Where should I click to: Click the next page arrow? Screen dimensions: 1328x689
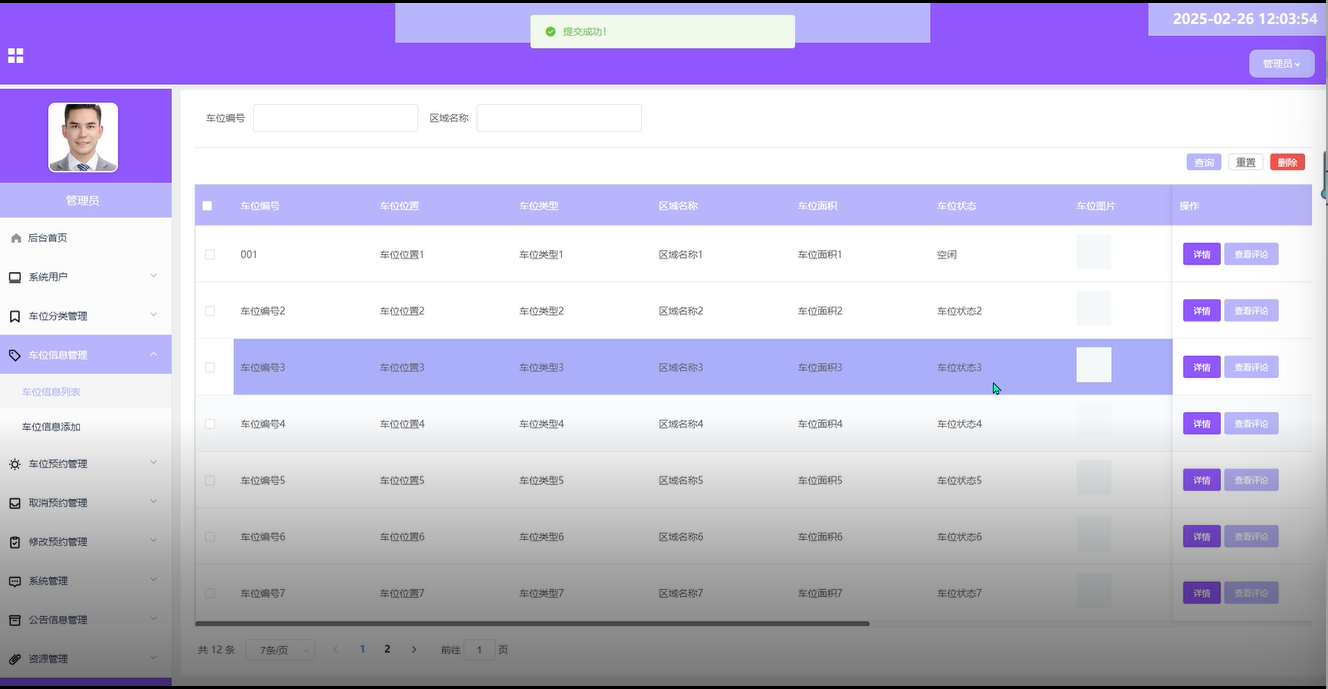(x=414, y=649)
